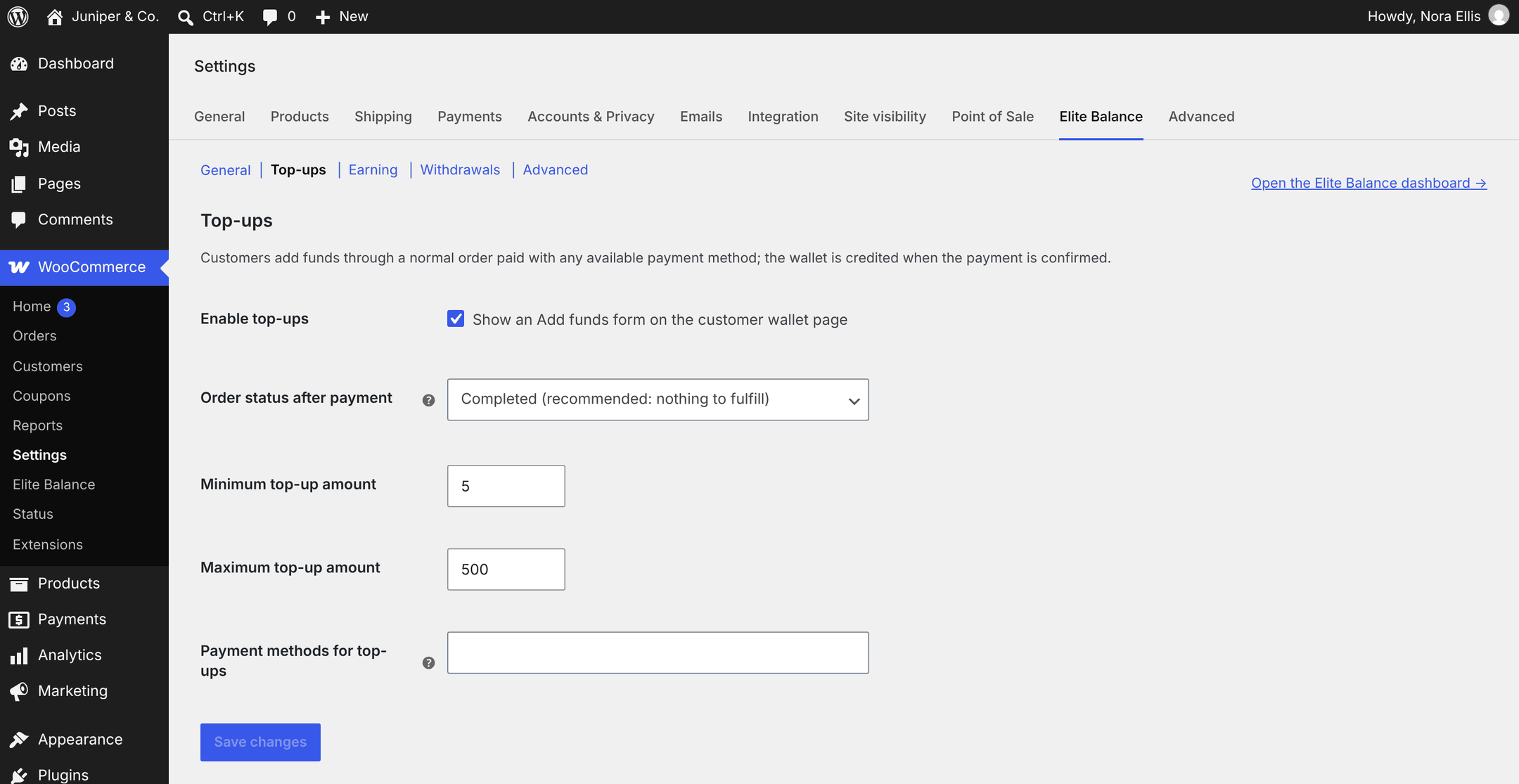
Task: Click the plus icon next to New
Action: [x=323, y=17]
